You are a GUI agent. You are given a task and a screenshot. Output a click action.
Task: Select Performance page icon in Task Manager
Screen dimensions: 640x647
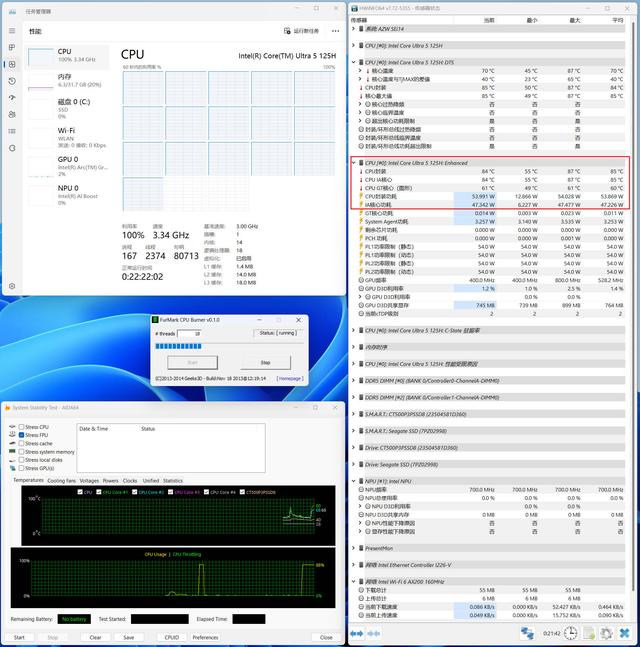point(12,64)
